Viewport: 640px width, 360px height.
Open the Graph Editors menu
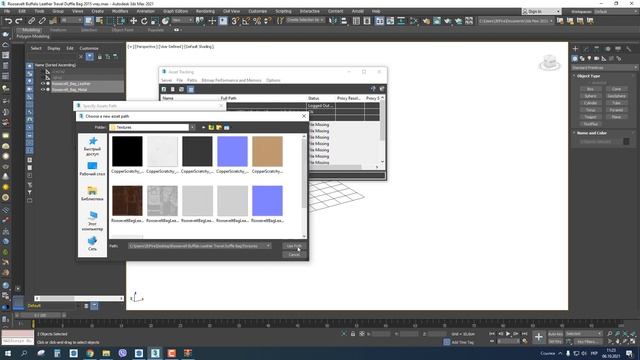pyautogui.click(x=176, y=11)
